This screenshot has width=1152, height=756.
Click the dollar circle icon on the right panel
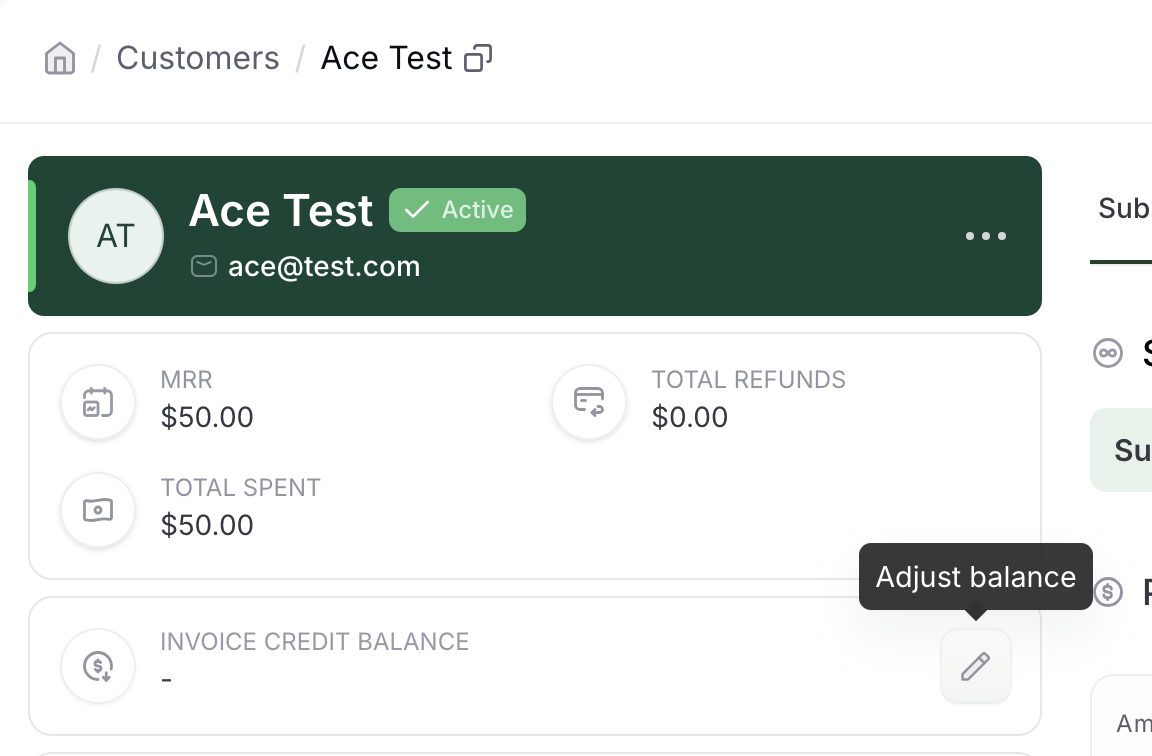point(1108,591)
